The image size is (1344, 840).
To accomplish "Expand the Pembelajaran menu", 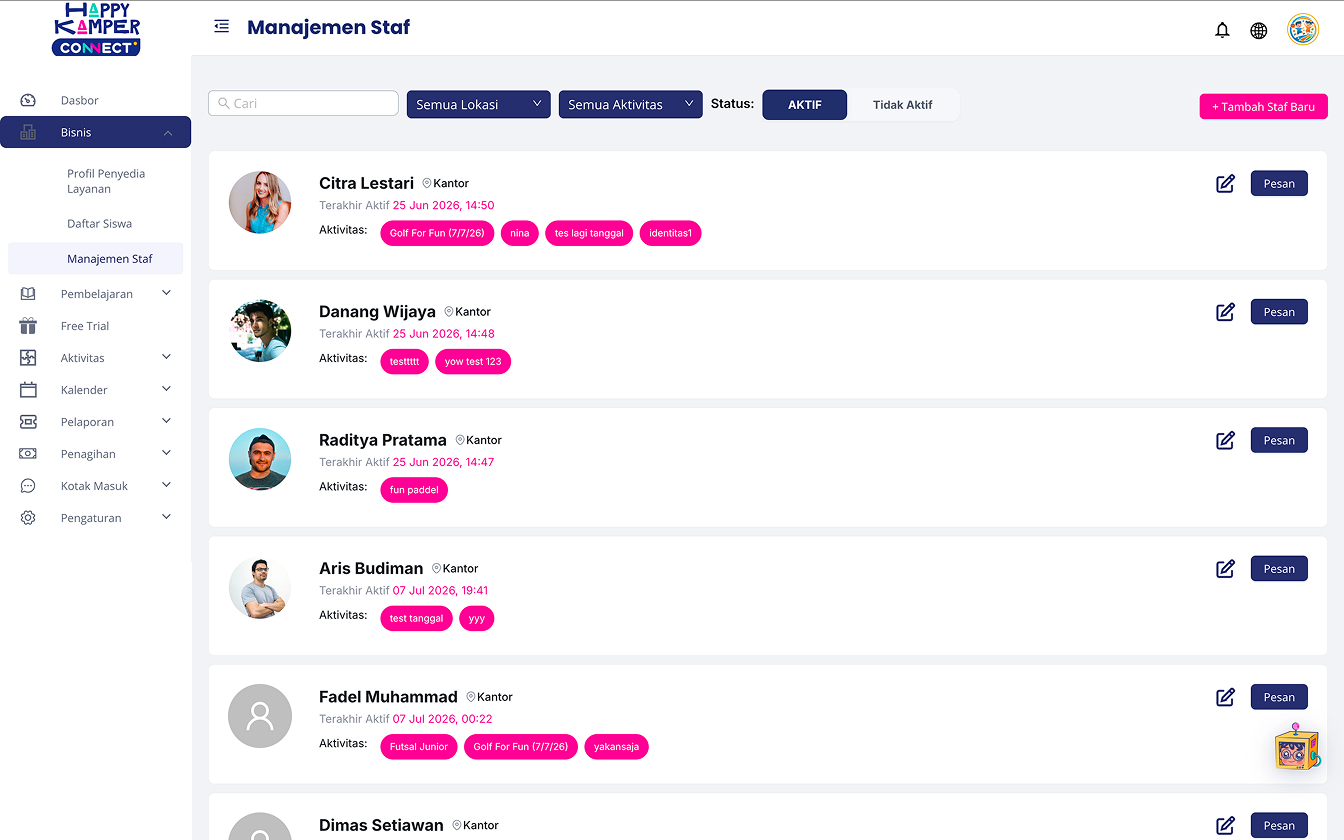I will [166, 293].
